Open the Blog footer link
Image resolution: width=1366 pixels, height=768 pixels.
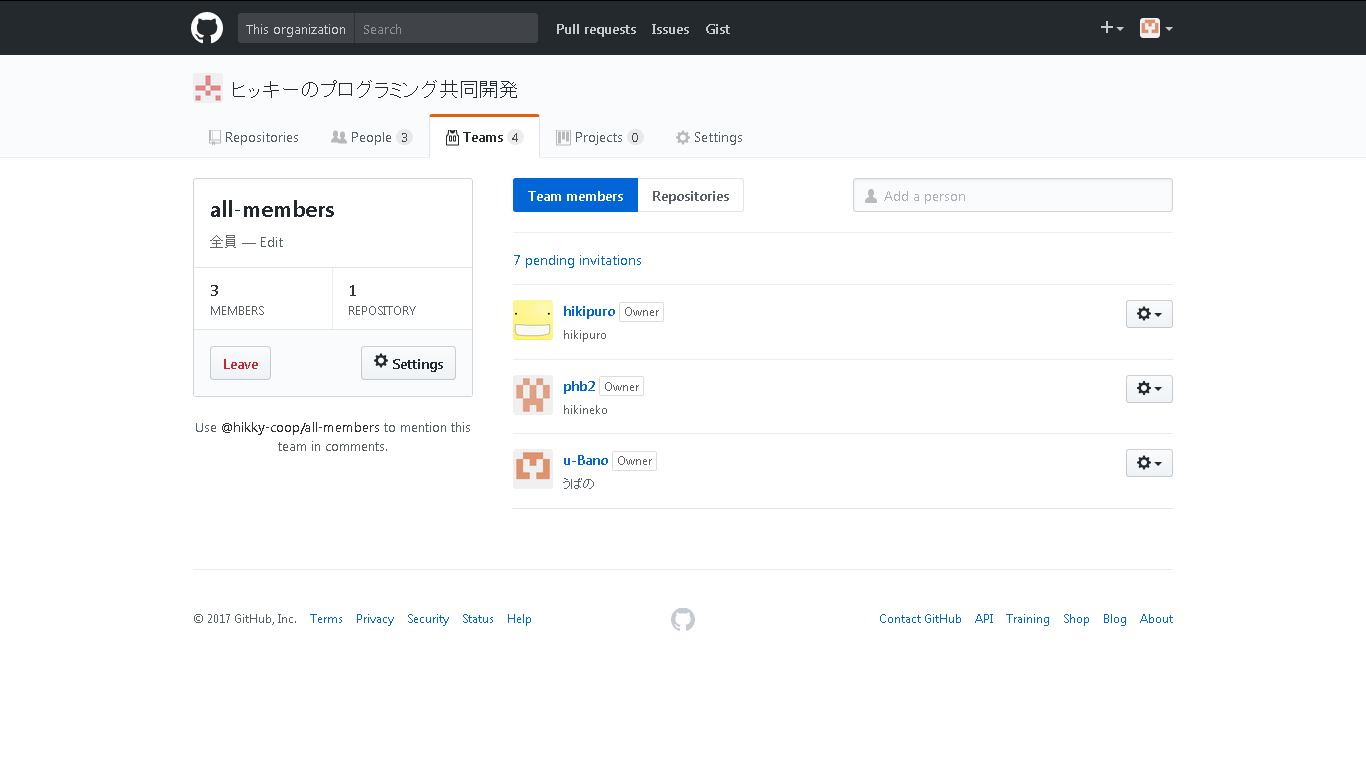pyautogui.click(x=1115, y=619)
